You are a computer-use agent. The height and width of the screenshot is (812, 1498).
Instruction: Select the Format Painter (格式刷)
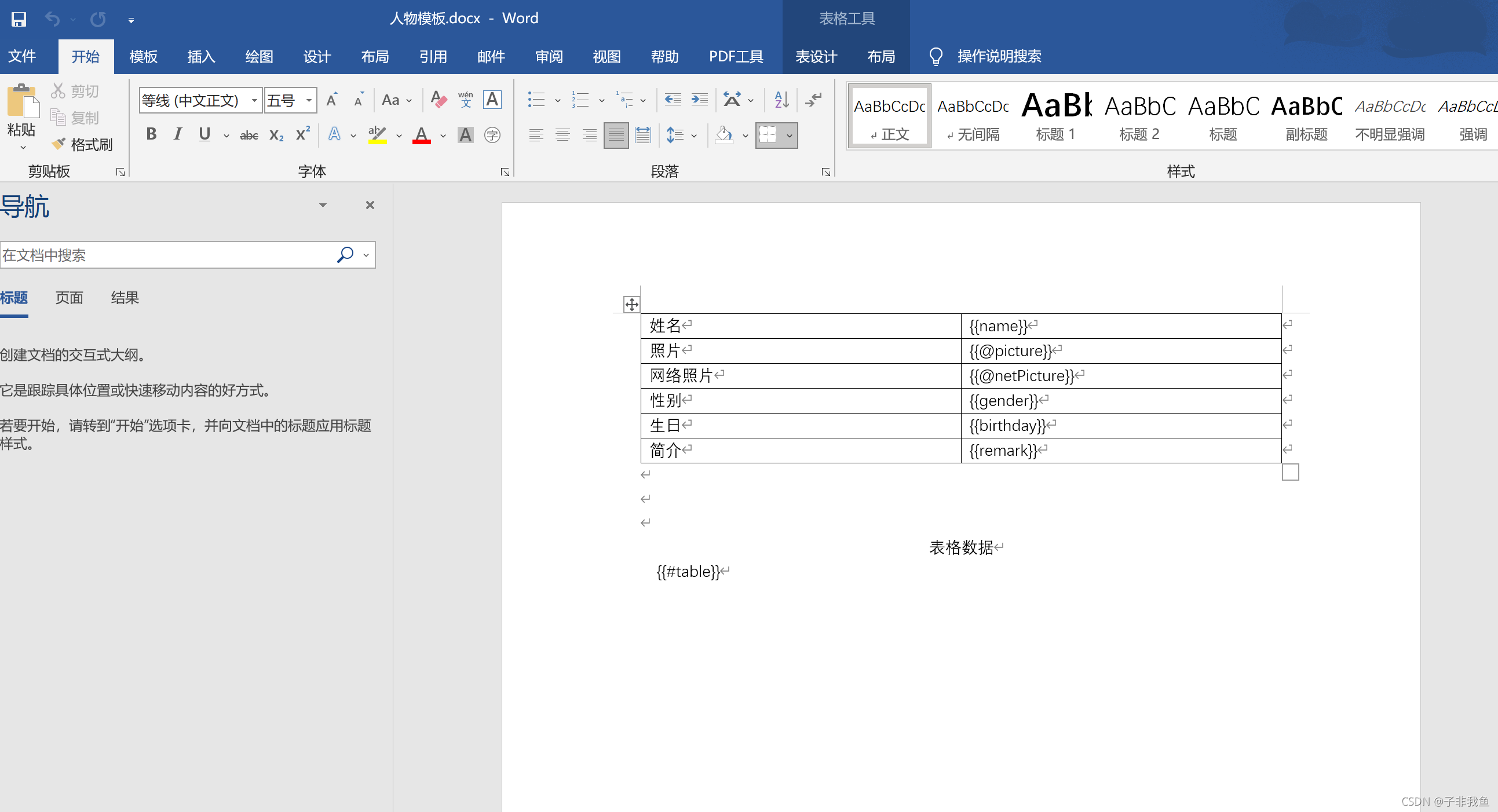(82, 144)
